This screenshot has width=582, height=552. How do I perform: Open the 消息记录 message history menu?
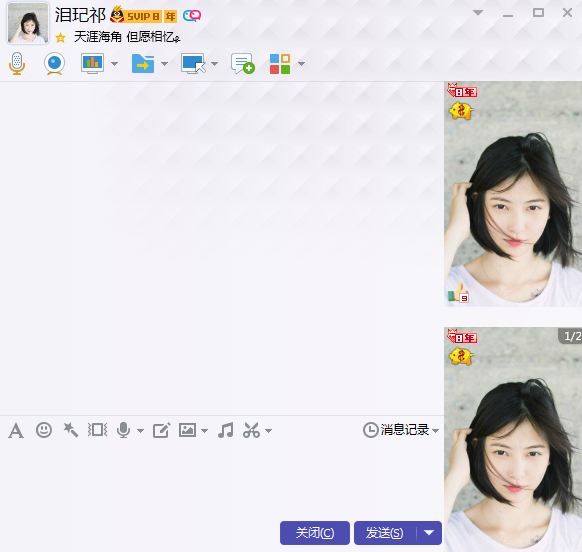(401, 430)
